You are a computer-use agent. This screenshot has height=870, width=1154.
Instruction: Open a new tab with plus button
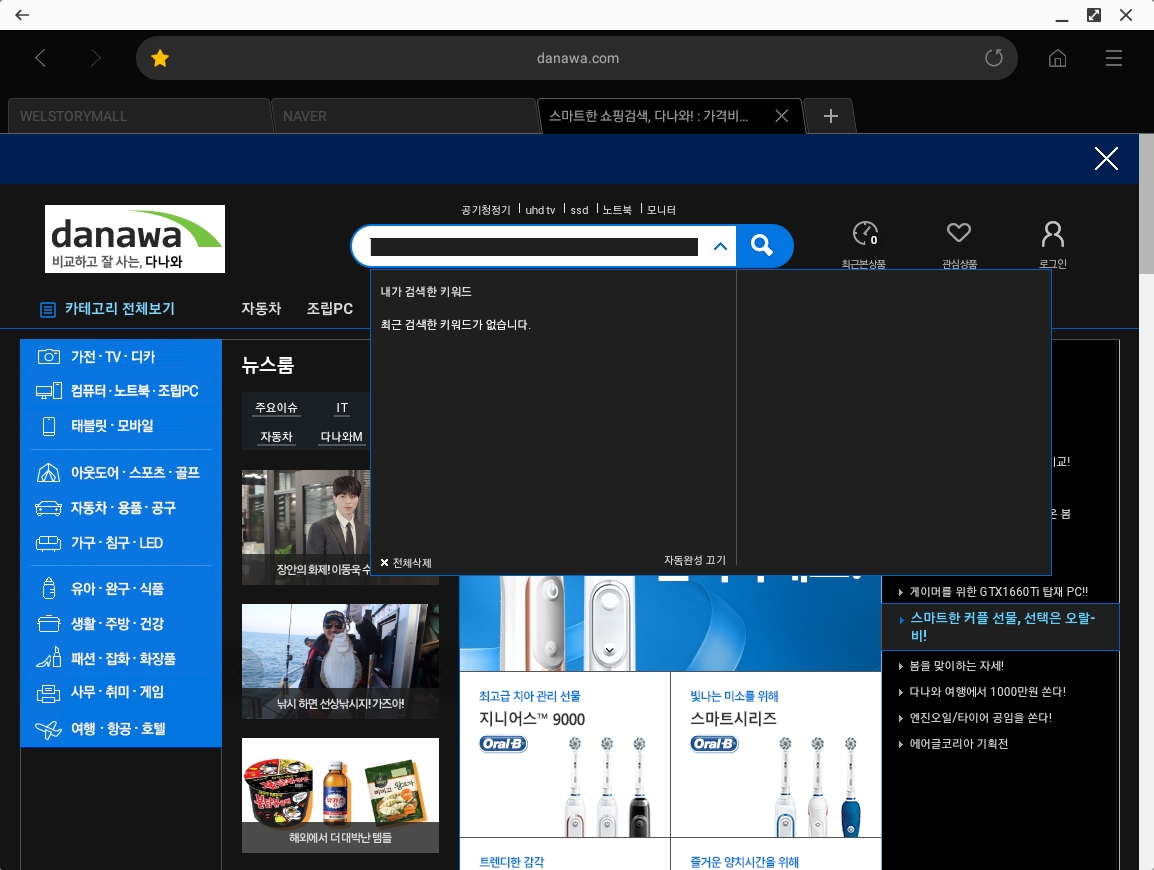tap(830, 116)
